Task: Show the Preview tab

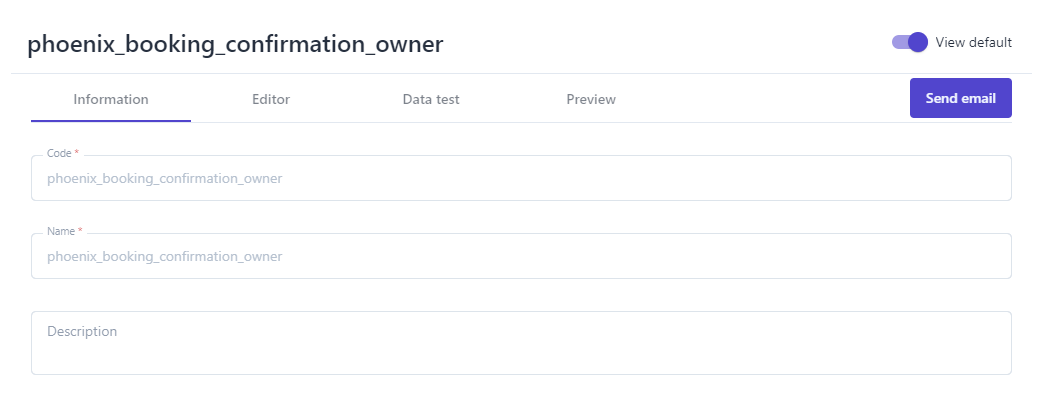Action: [591, 99]
